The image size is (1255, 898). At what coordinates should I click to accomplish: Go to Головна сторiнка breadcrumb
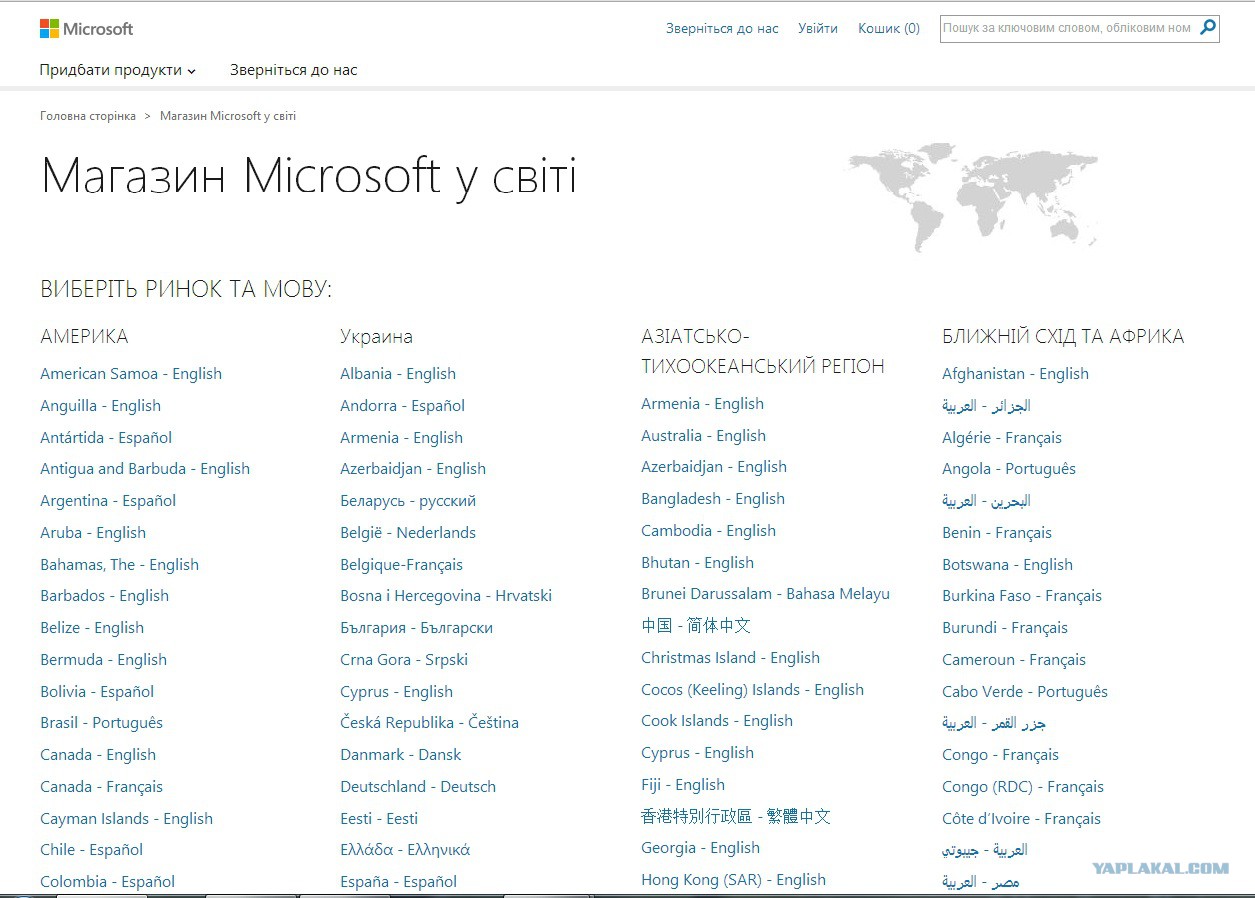(x=88, y=116)
